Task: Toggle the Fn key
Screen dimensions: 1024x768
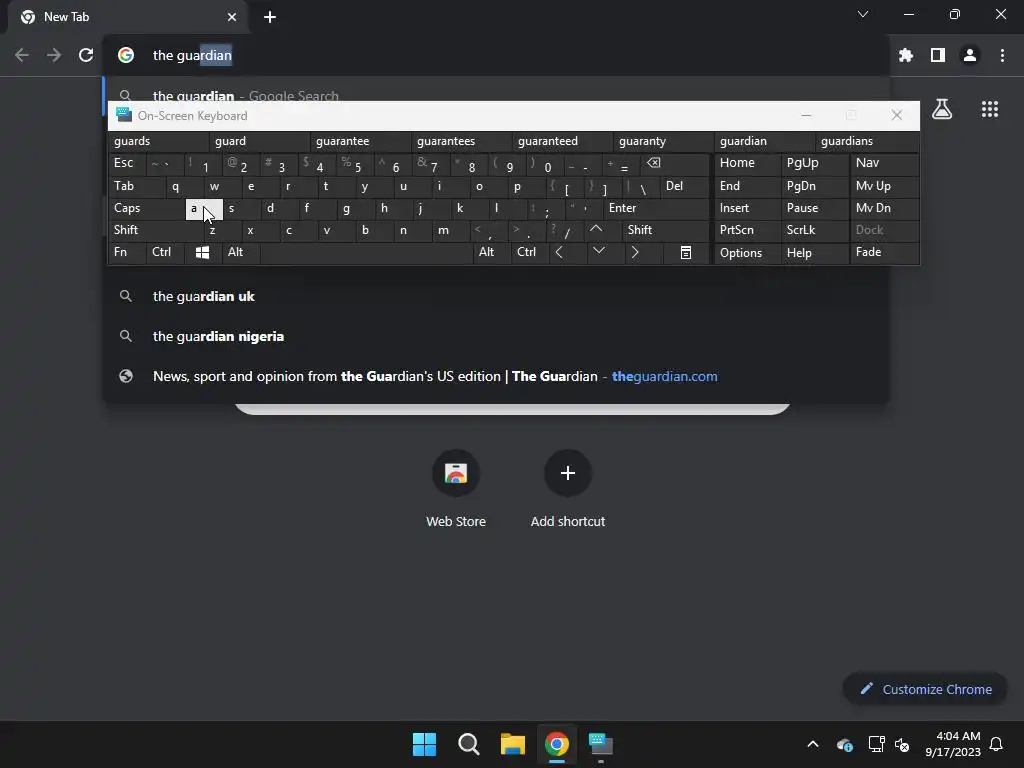Action: point(127,253)
